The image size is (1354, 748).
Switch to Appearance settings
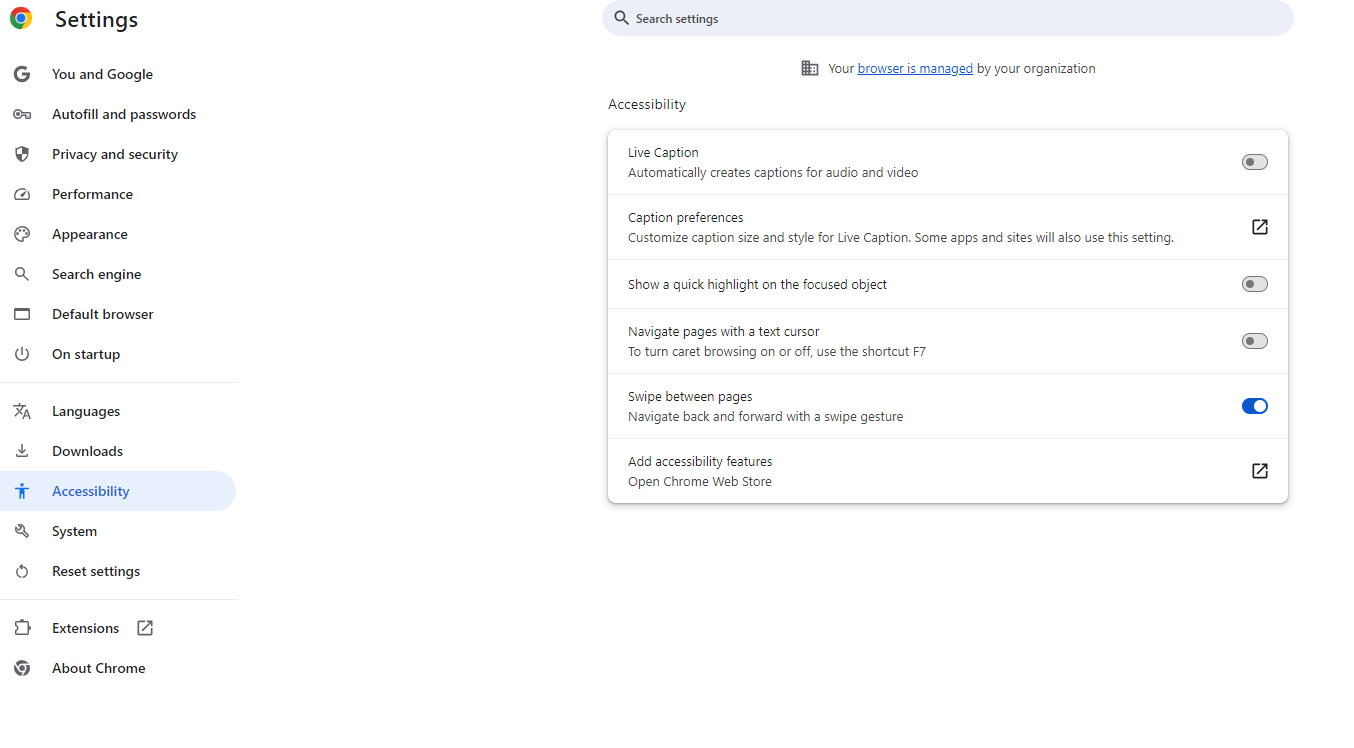point(118,234)
